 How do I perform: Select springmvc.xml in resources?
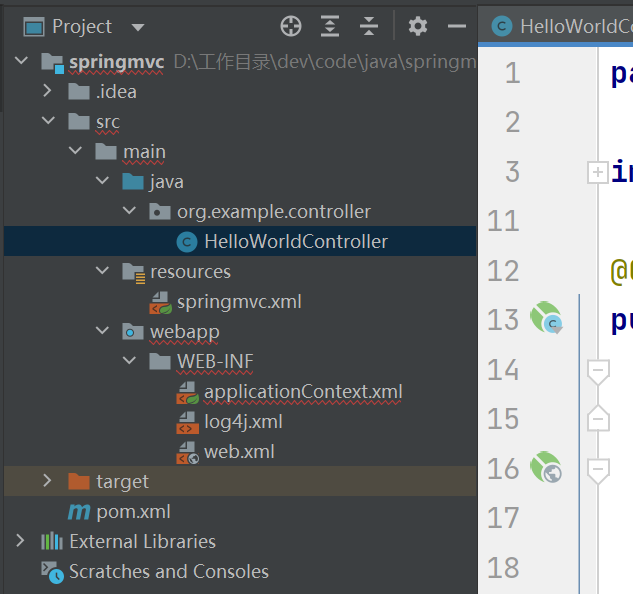(x=239, y=302)
